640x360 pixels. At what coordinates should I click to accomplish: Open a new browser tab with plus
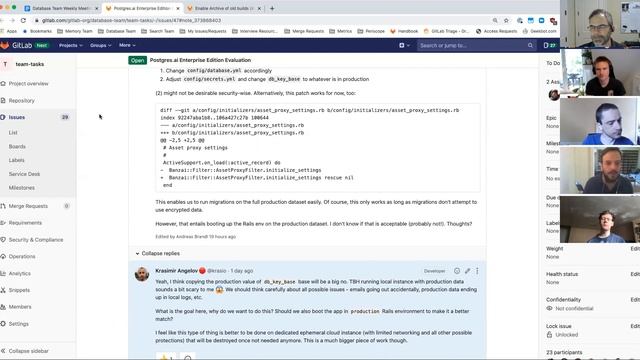272,8
